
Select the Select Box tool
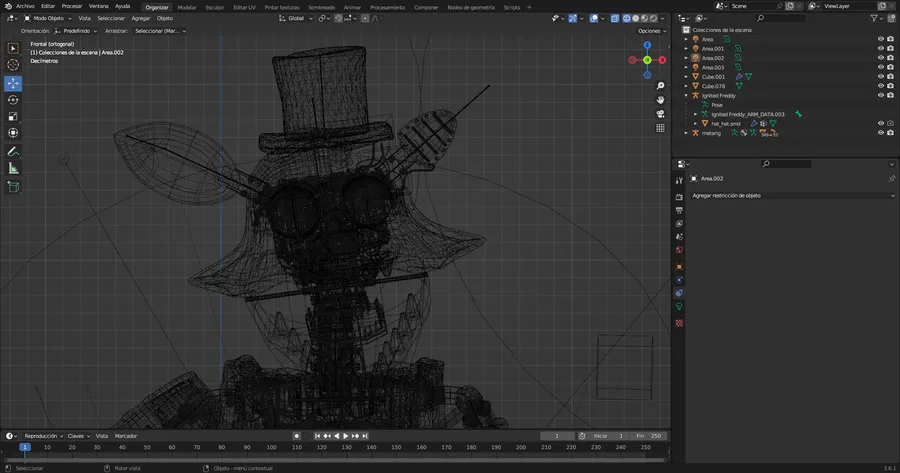point(13,49)
